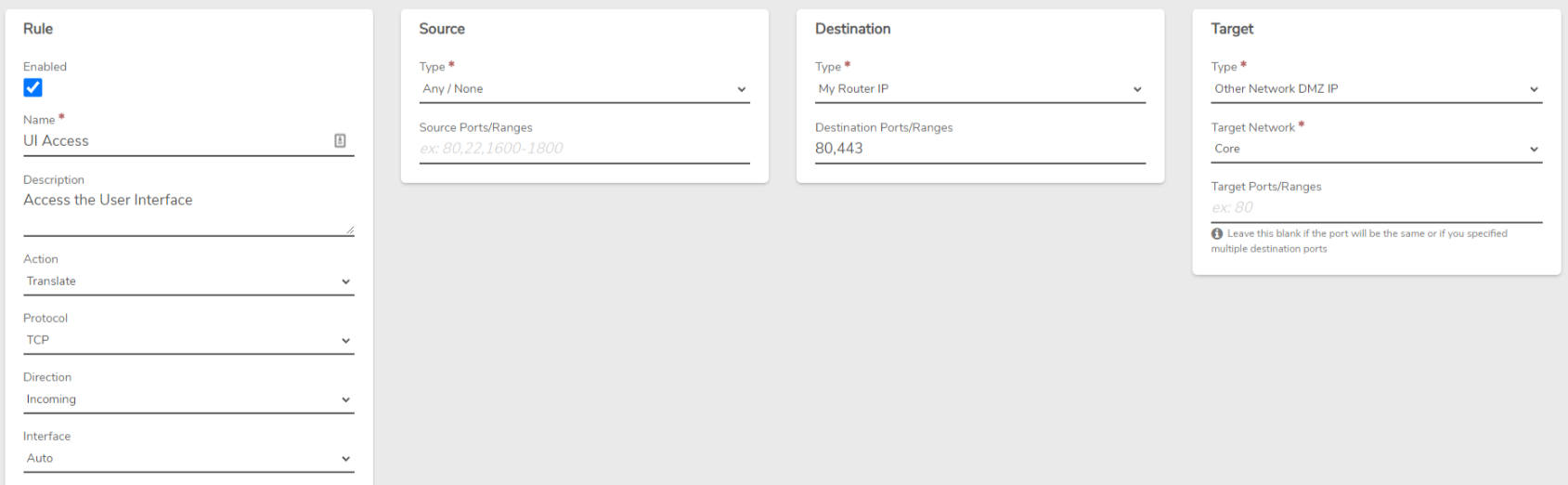
Task: Click the Description textarea resize handle
Action: tap(349, 229)
